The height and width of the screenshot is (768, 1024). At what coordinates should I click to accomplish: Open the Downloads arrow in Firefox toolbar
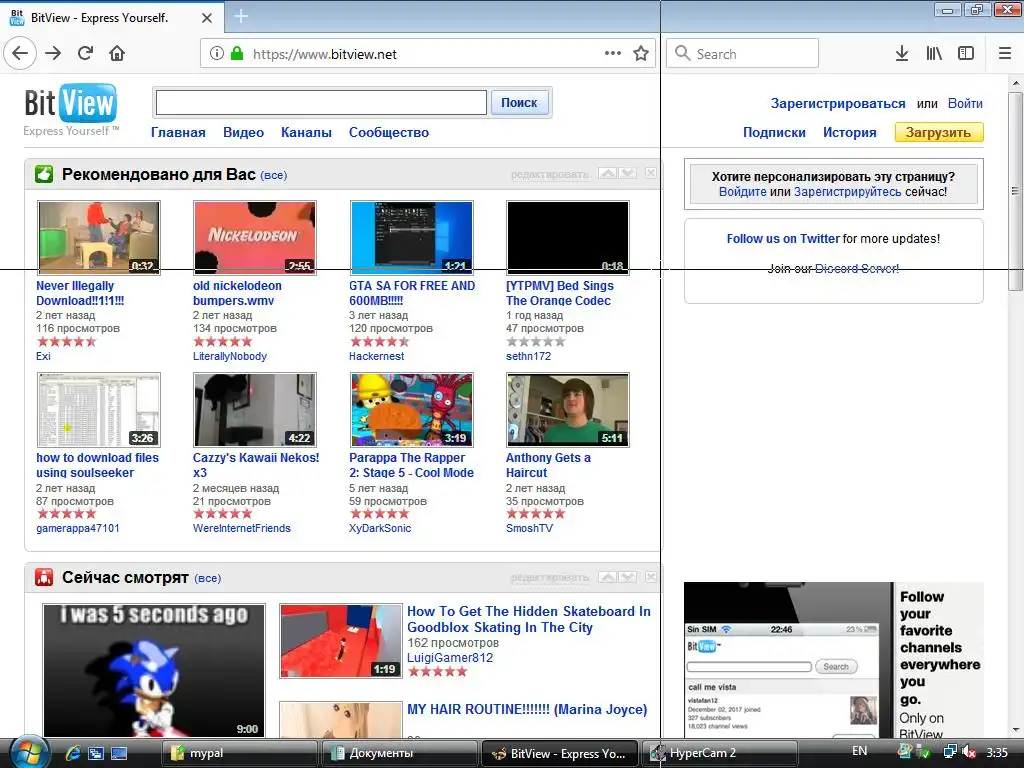click(x=902, y=54)
